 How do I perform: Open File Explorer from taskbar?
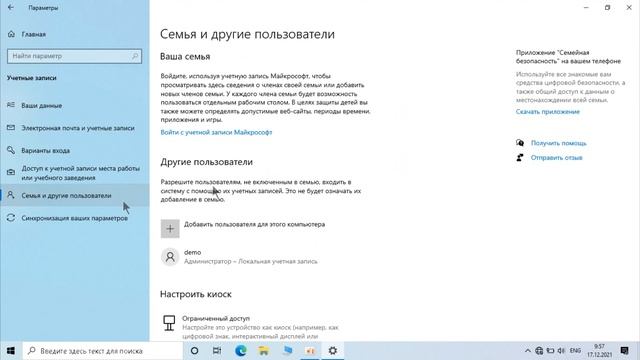point(264,351)
